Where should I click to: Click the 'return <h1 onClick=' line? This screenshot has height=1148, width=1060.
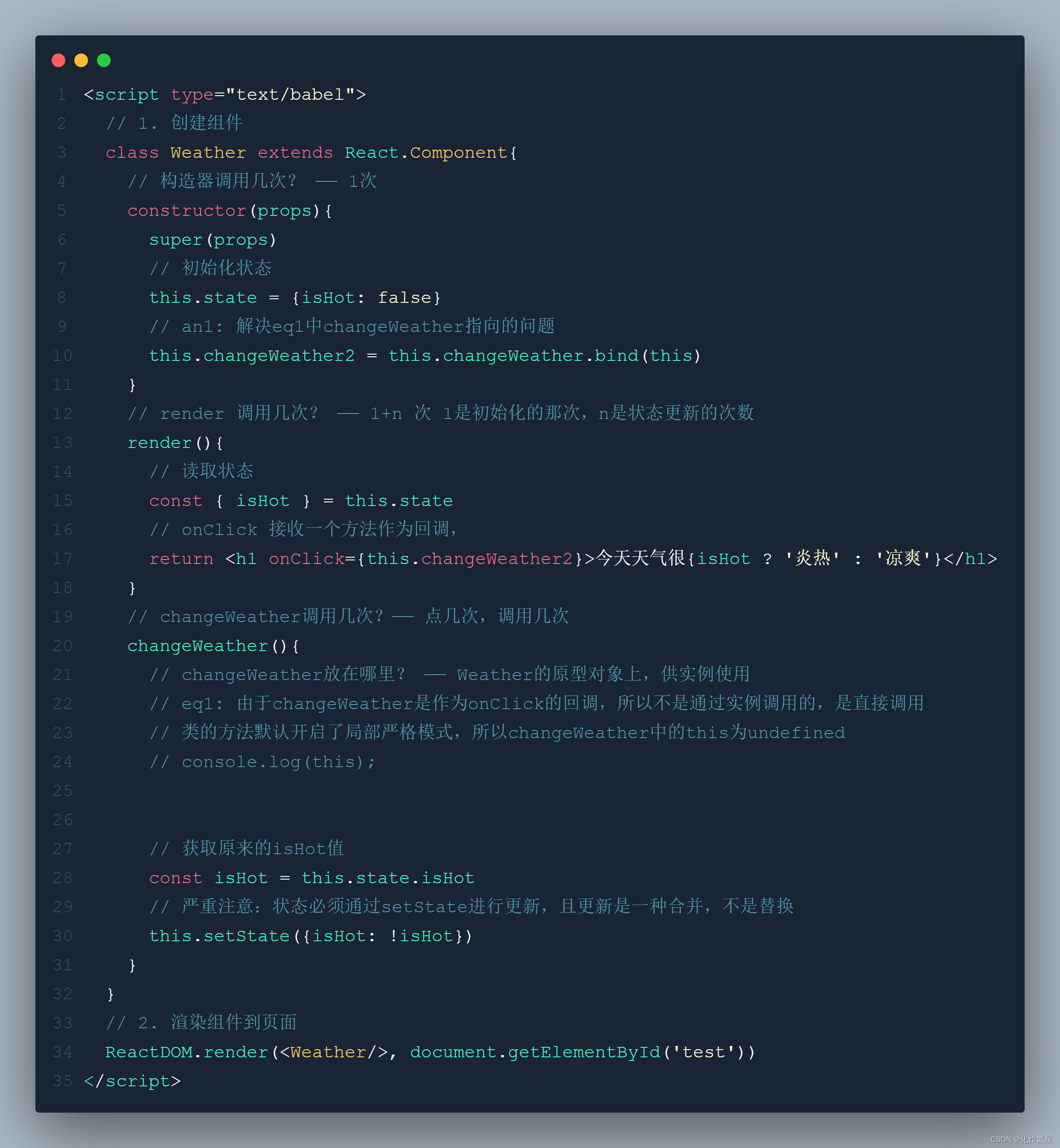573,558
